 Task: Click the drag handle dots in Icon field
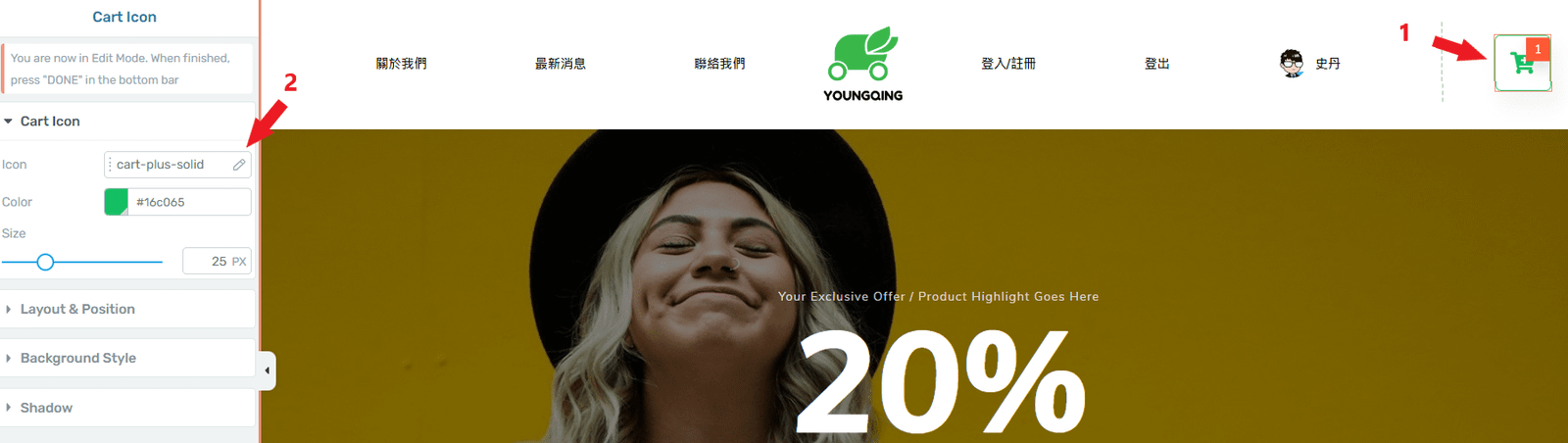[110, 165]
